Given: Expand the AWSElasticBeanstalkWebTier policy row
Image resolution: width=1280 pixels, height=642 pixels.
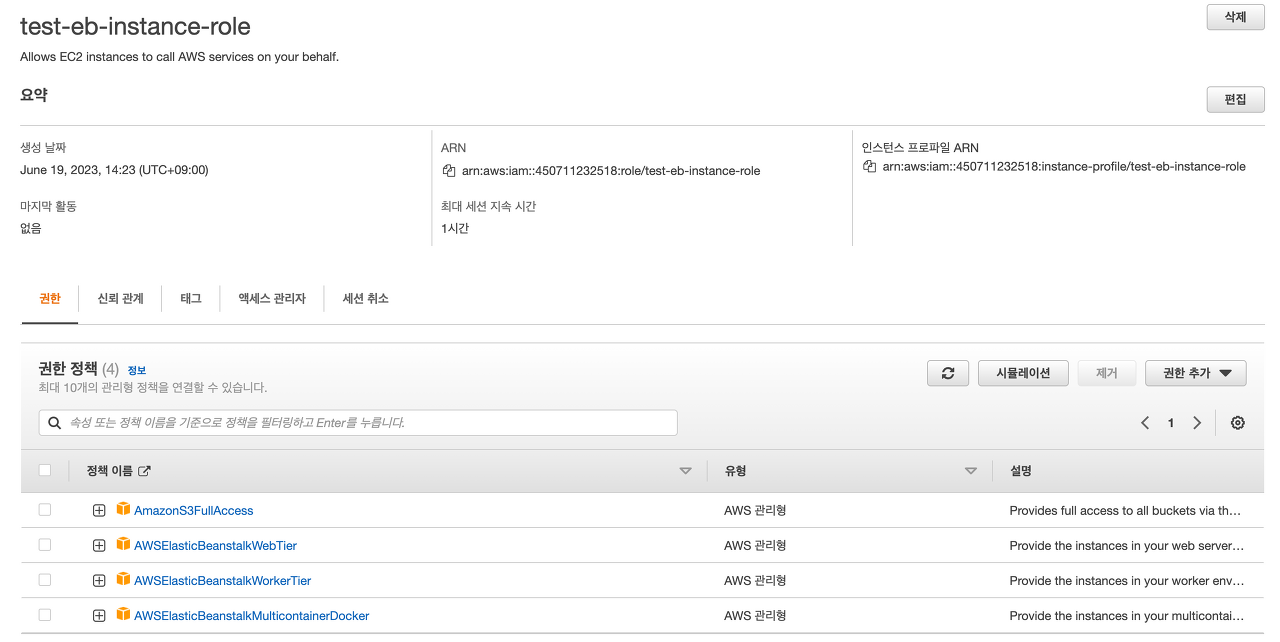Looking at the screenshot, I should [x=99, y=545].
